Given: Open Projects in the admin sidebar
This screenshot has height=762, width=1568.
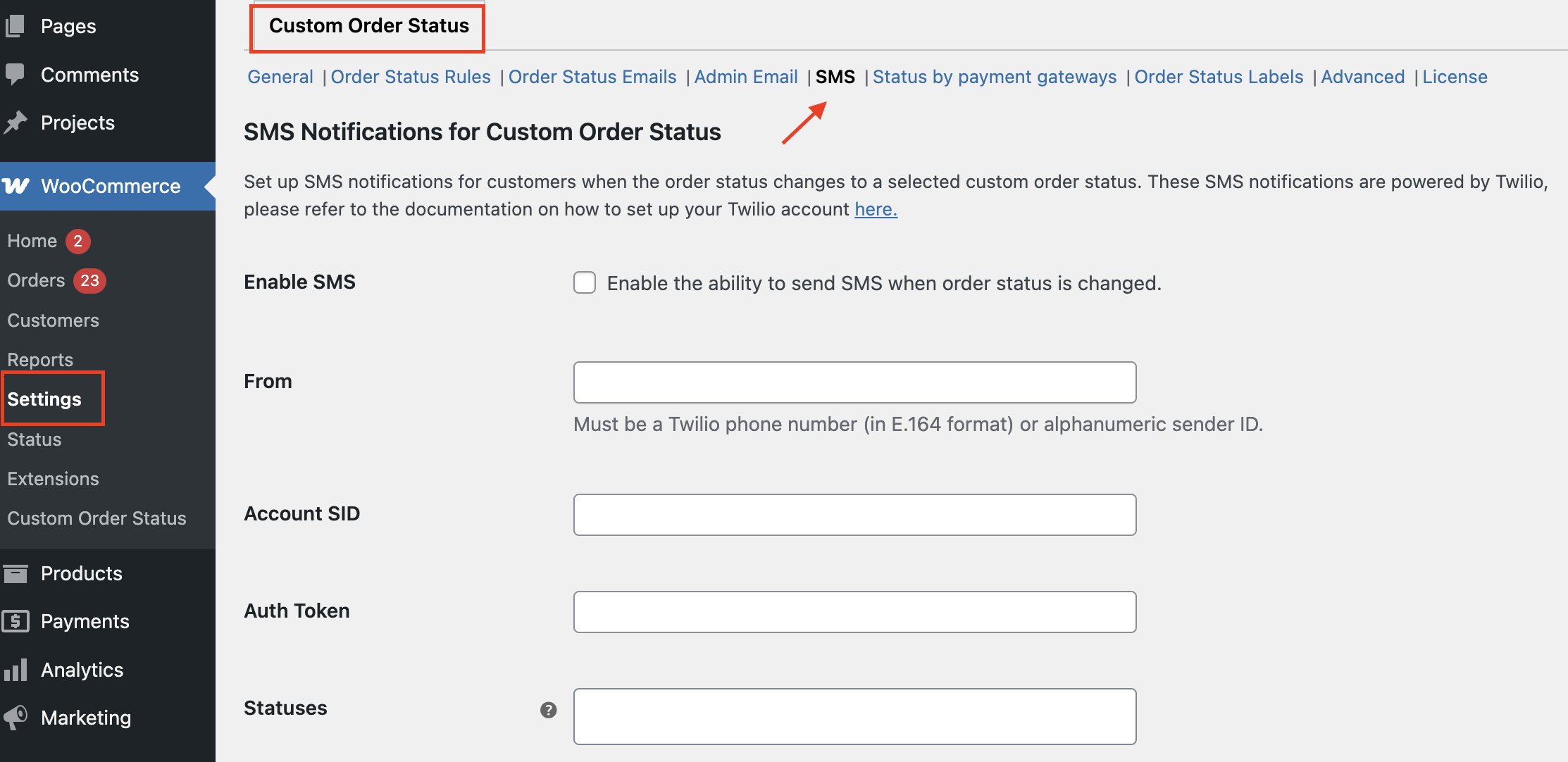Looking at the screenshot, I should click(x=77, y=123).
